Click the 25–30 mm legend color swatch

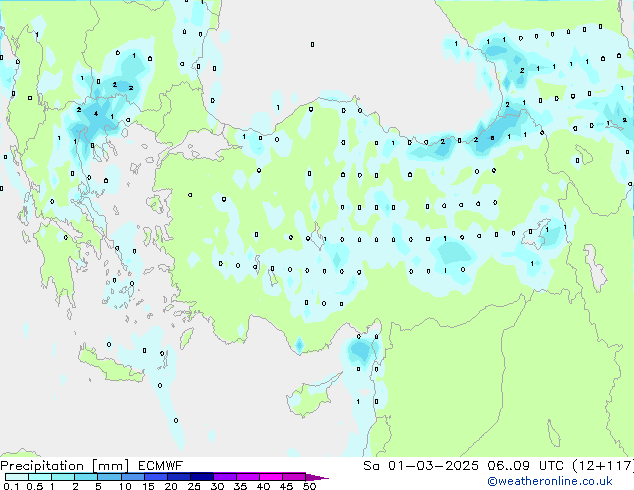click(202, 477)
